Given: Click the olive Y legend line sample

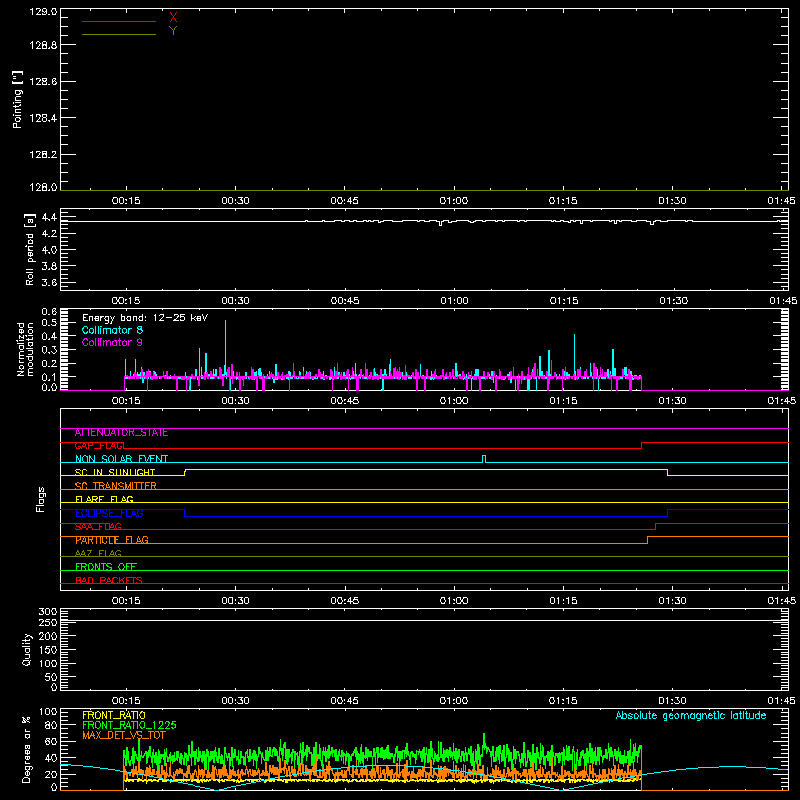Looking at the screenshot, I should tap(119, 34).
